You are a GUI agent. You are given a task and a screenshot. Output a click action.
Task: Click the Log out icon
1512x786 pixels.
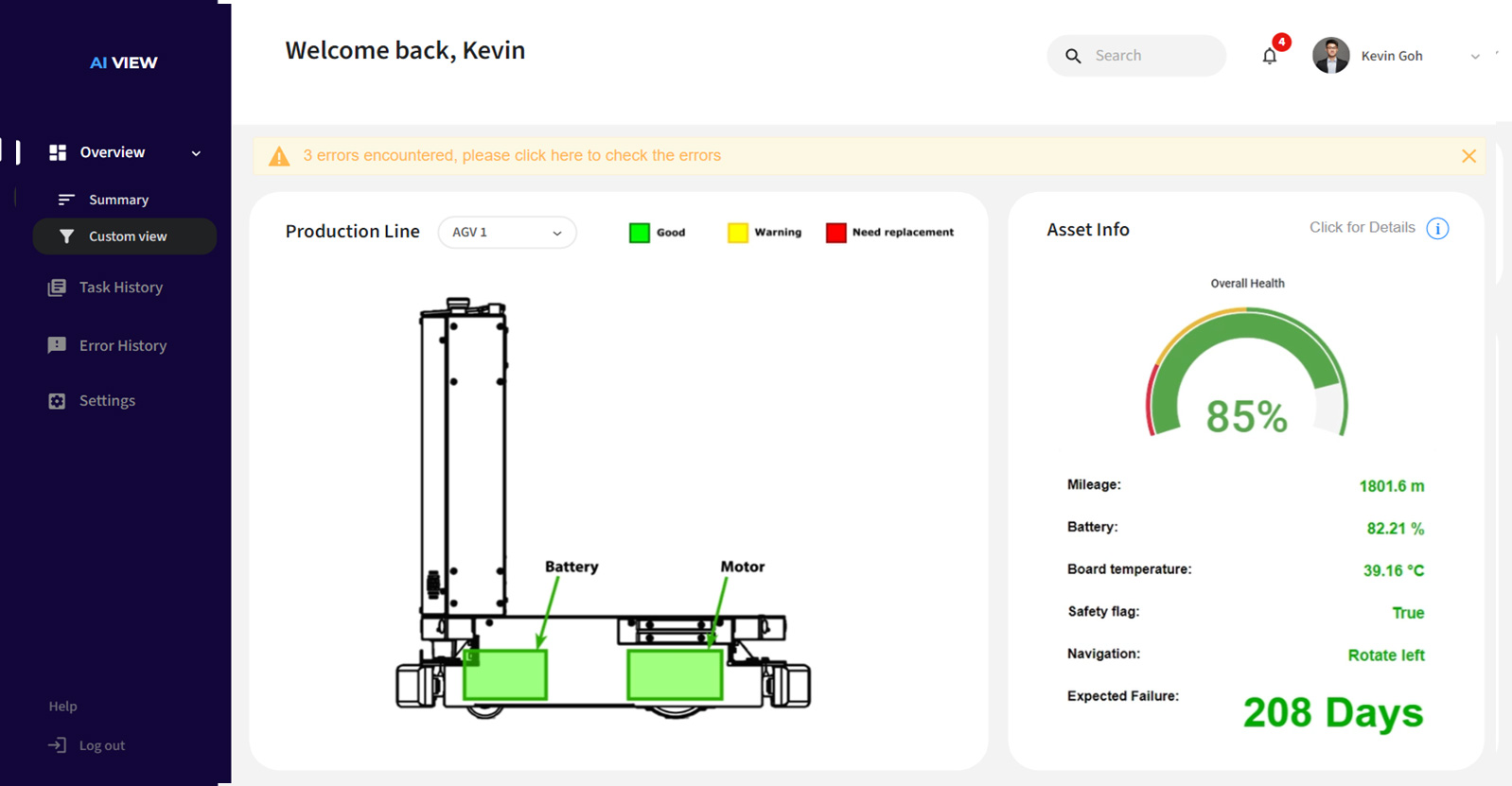click(57, 745)
